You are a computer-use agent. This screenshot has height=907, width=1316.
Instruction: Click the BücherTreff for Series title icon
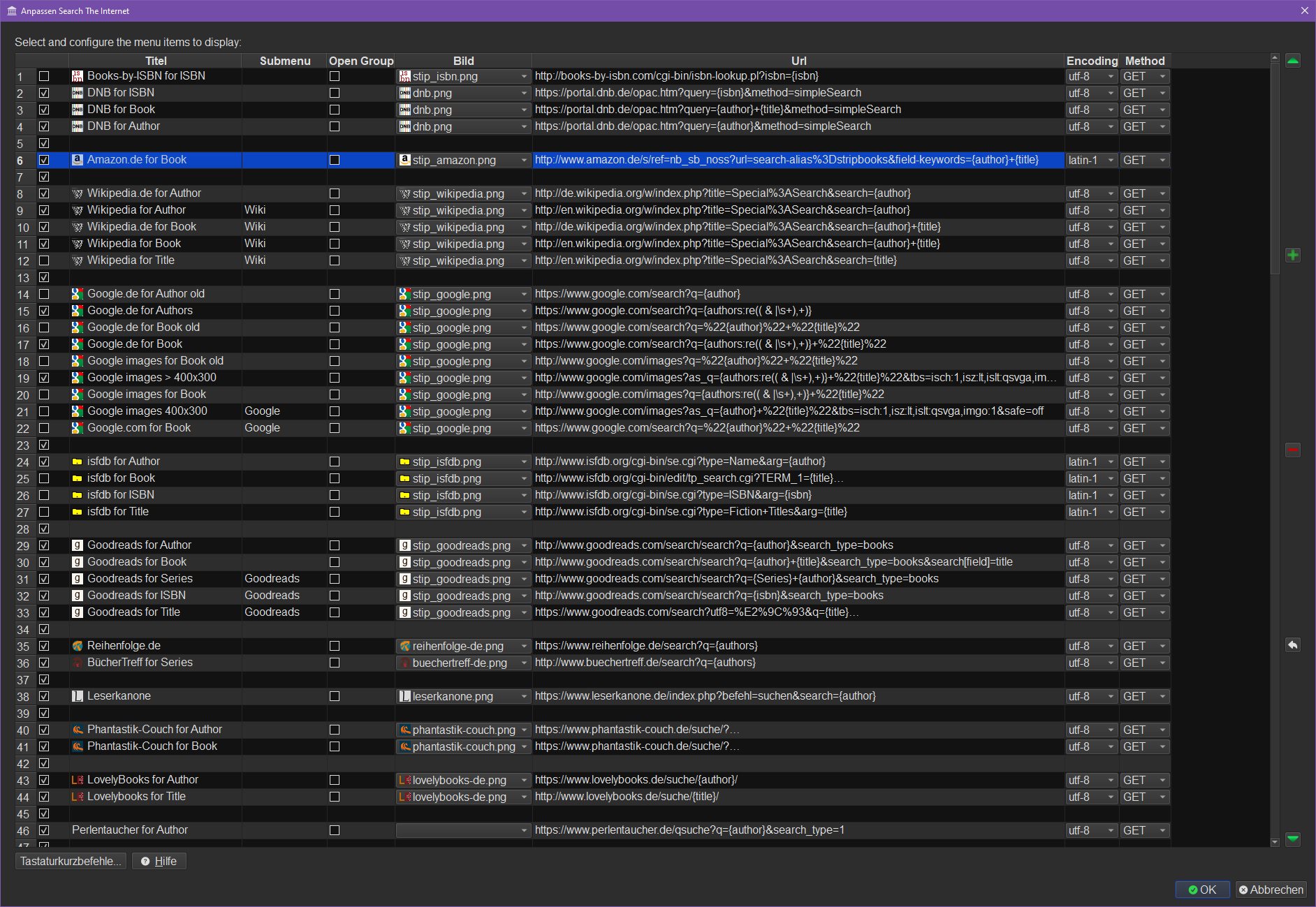(x=78, y=663)
